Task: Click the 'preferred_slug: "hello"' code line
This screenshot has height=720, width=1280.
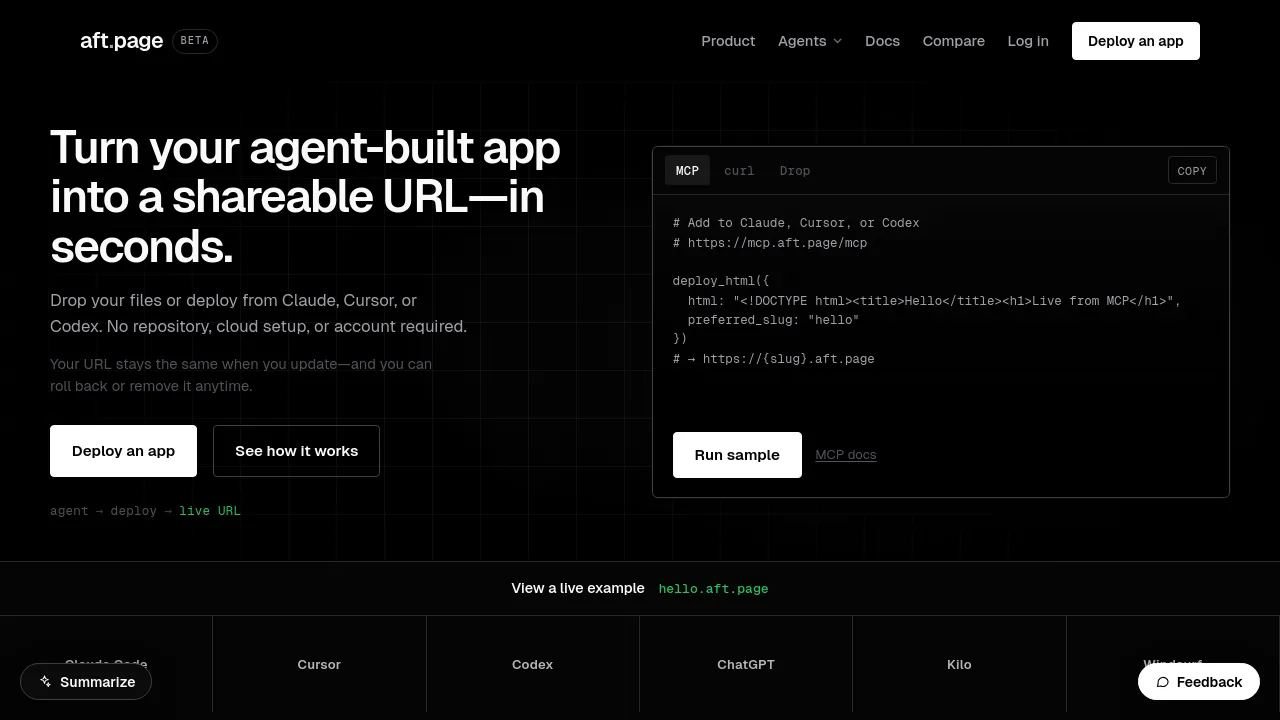Action: pos(773,320)
